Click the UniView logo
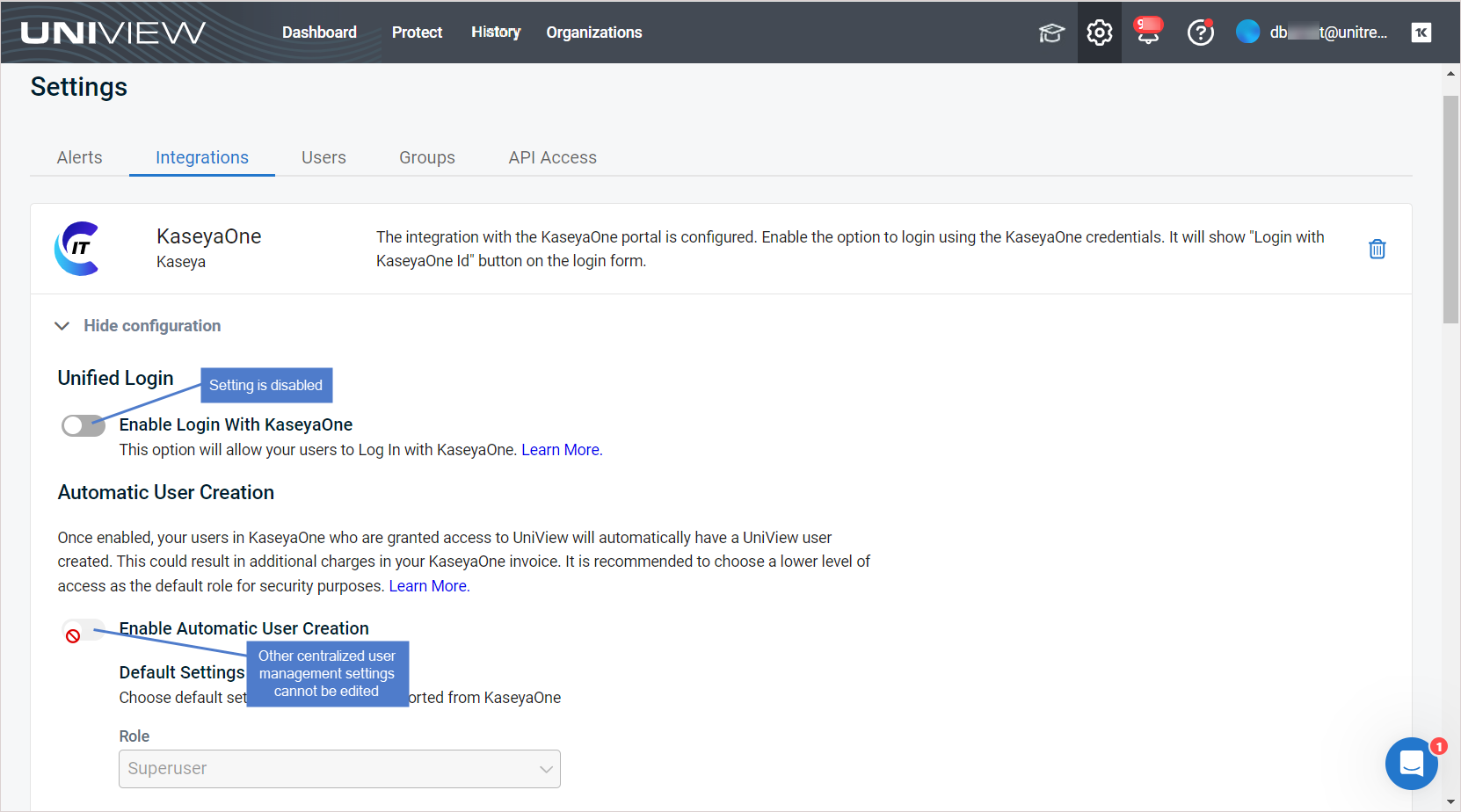This screenshot has width=1461, height=812. (x=113, y=33)
